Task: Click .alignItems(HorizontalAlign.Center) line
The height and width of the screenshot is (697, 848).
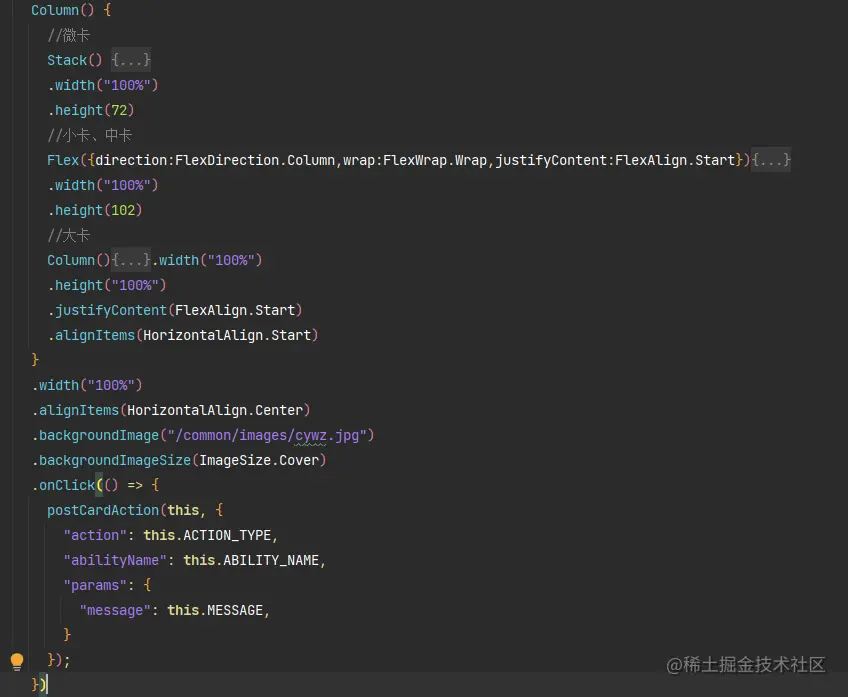Action: tap(171, 410)
